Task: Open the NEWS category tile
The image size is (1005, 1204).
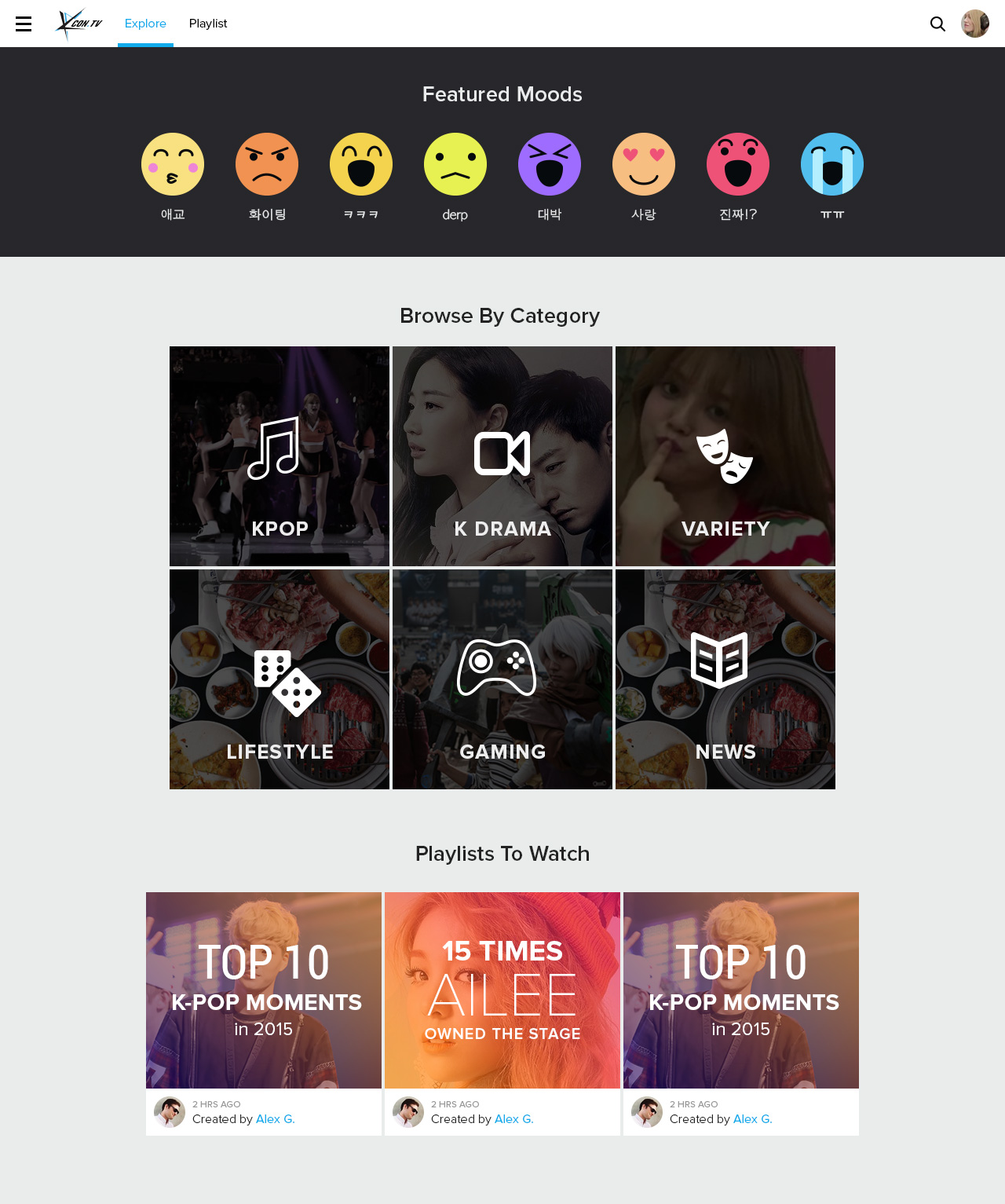Action: coord(725,679)
